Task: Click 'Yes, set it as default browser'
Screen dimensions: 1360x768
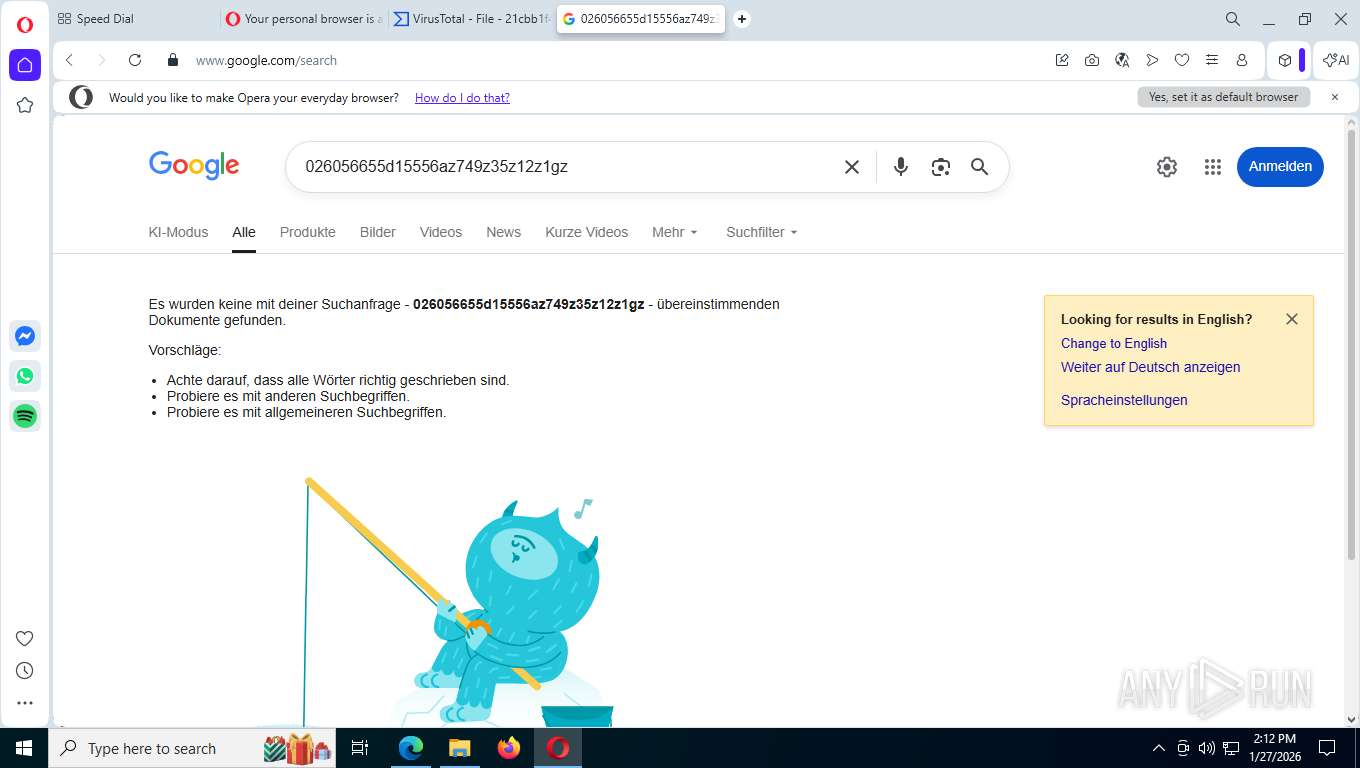Action: 1223,97
